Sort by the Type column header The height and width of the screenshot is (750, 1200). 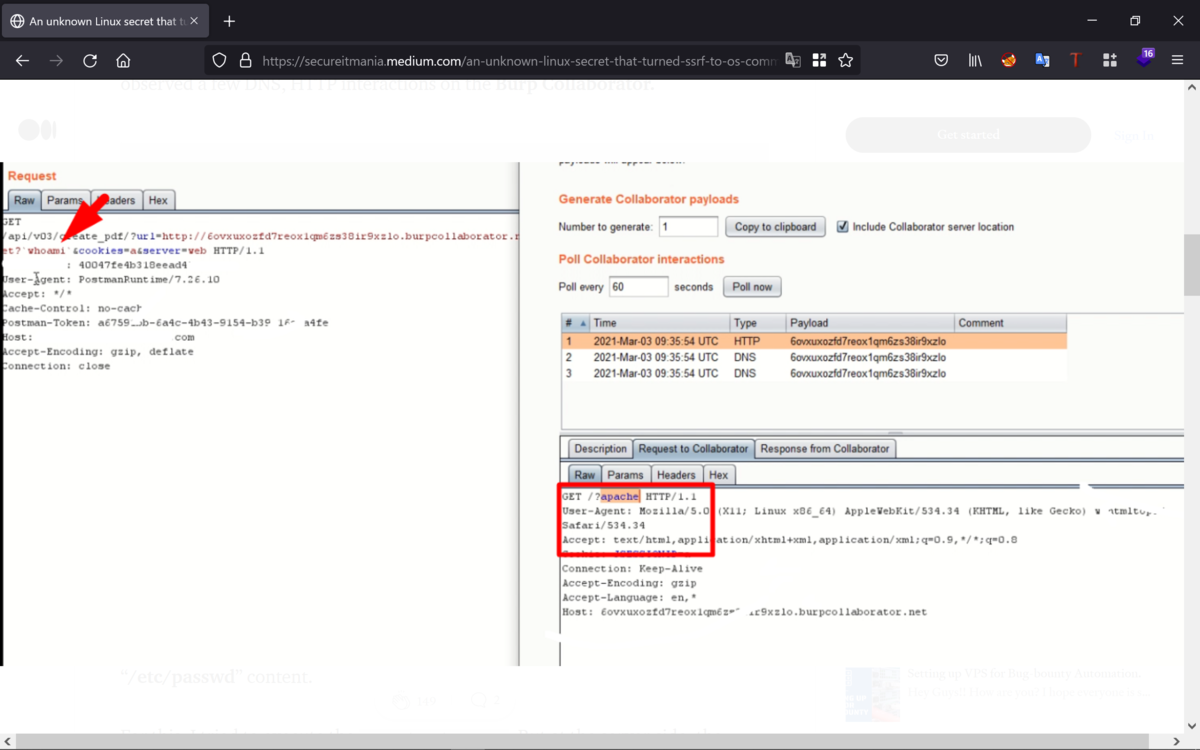click(757, 323)
